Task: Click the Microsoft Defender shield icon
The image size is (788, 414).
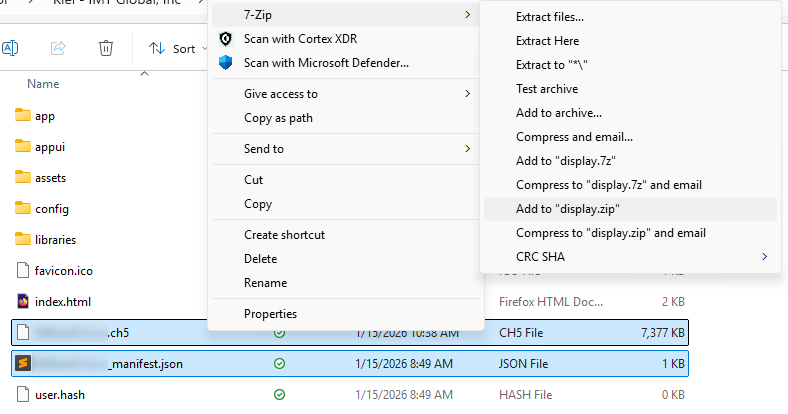Action: click(225, 63)
